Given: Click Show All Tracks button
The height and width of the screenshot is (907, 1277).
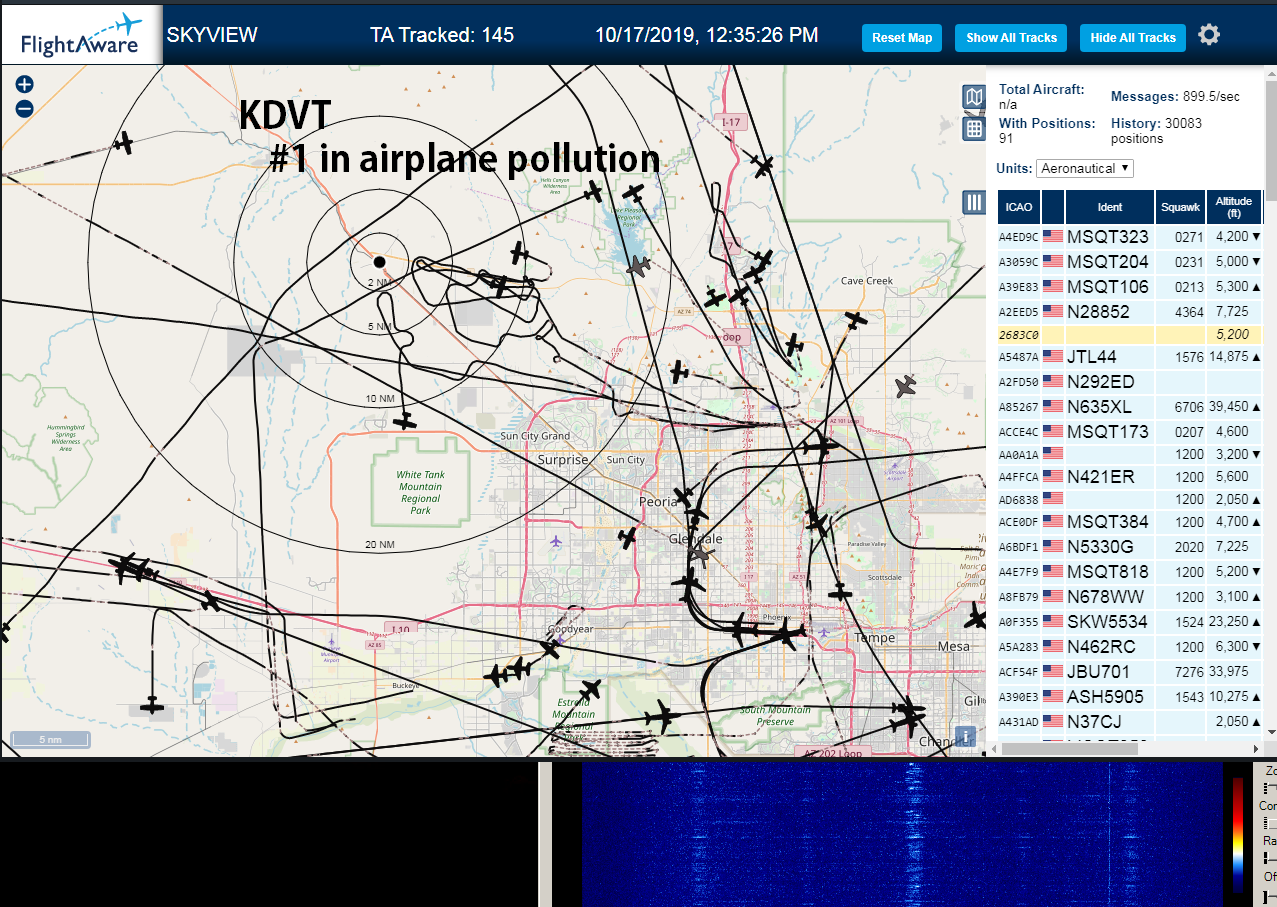Looking at the screenshot, I should pos(1011,38).
